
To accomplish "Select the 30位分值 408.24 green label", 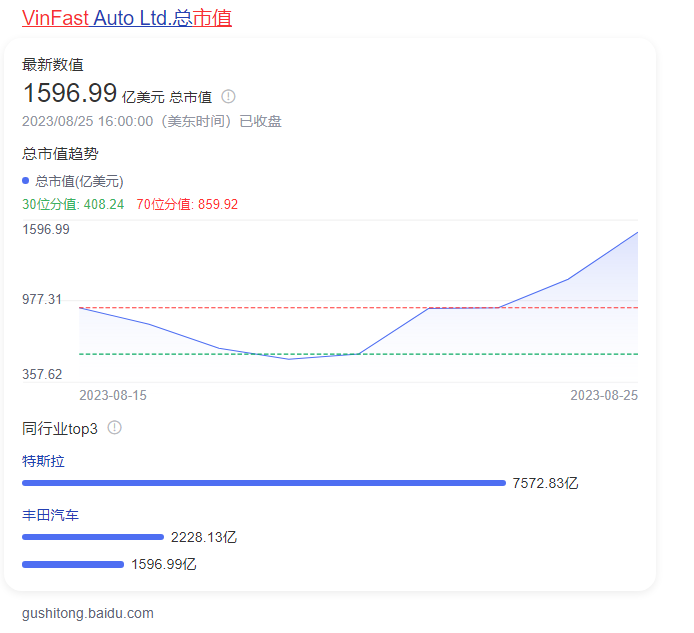I will tap(73, 204).
